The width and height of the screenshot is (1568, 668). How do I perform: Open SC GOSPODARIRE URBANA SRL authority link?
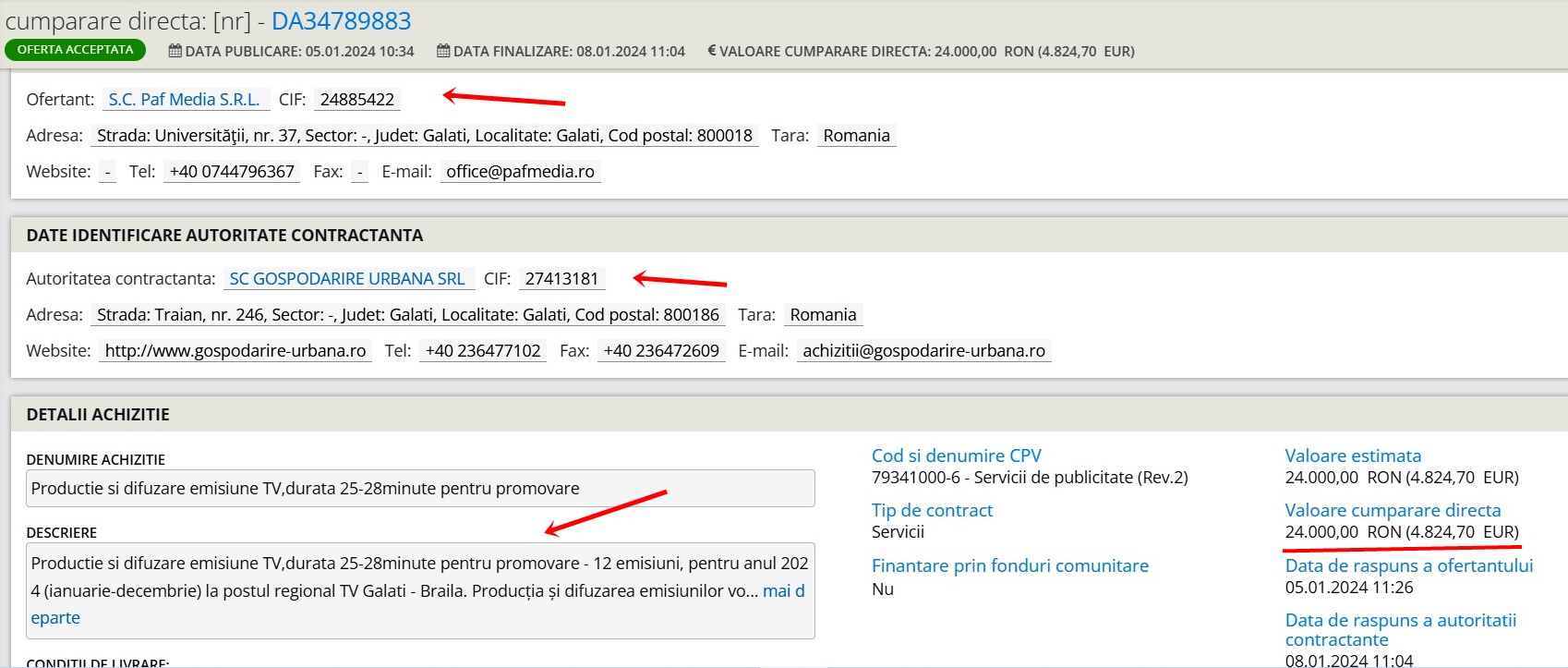click(x=347, y=278)
